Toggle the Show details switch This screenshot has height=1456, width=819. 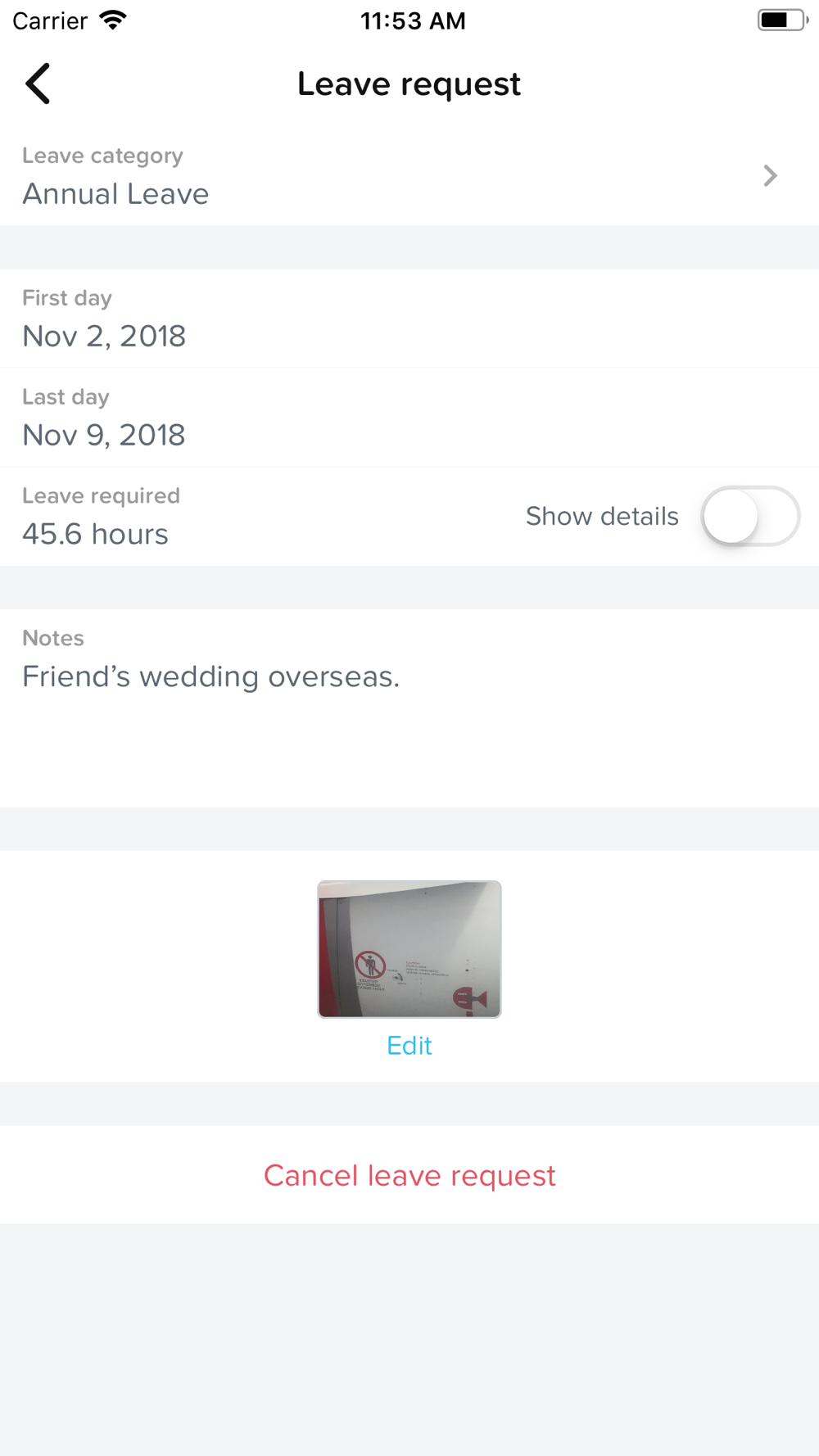750,517
